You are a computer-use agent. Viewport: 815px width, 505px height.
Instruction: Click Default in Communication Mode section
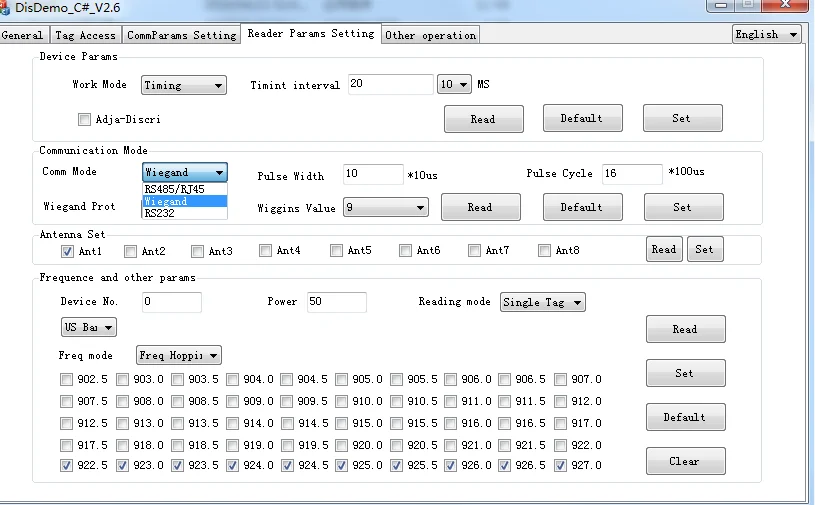tap(582, 207)
